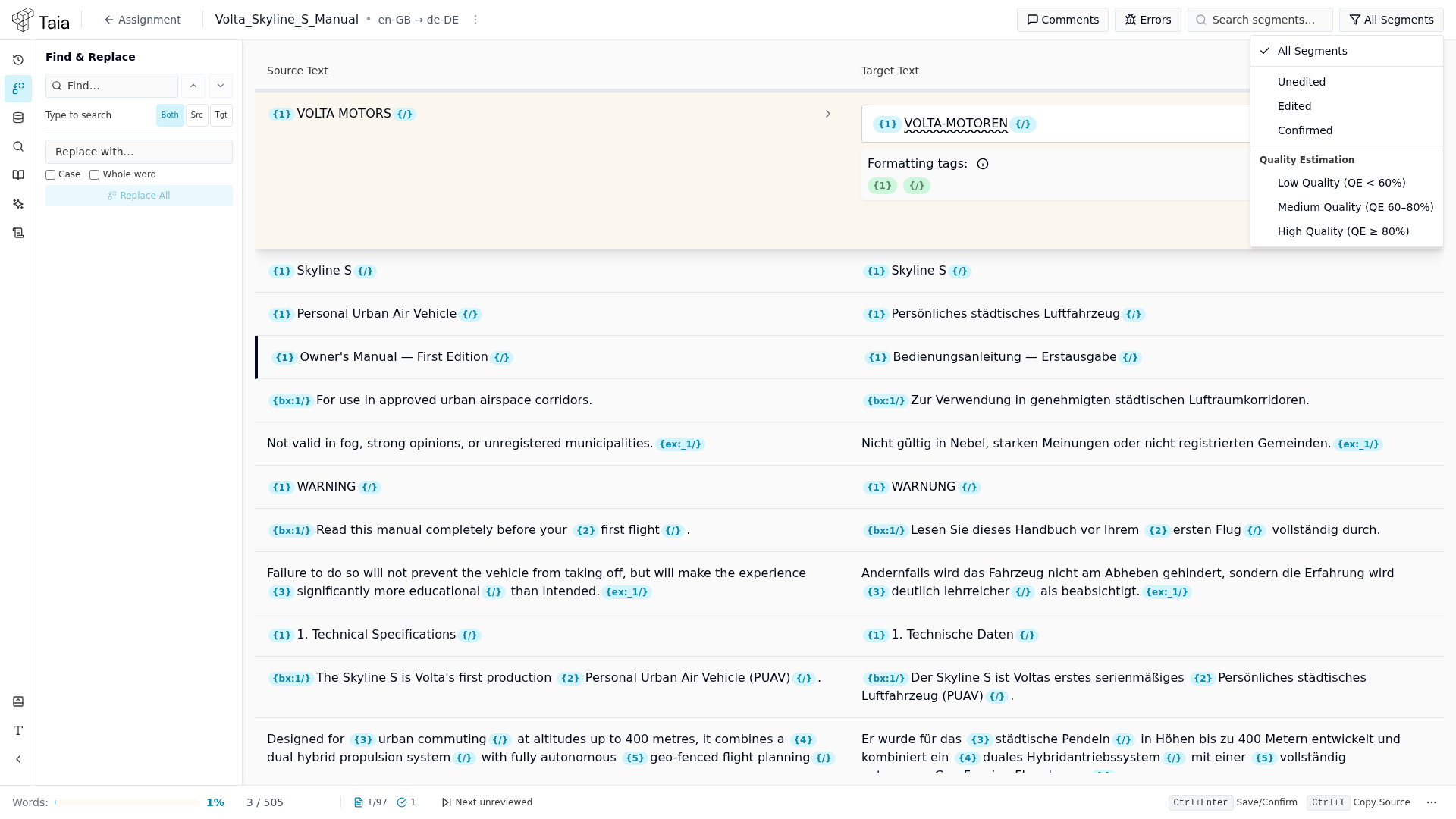This screenshot has width=1456, height=819.
Task: Open the search icon in left sidebar
Action: pyautogui.click(x=18, y=146)
